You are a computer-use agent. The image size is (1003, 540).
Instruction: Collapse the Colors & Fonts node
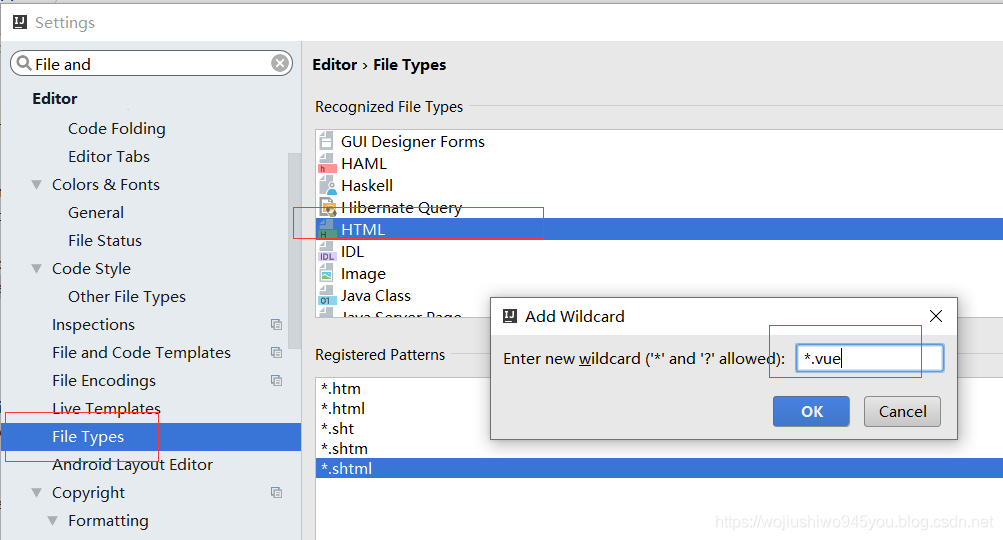36,185
